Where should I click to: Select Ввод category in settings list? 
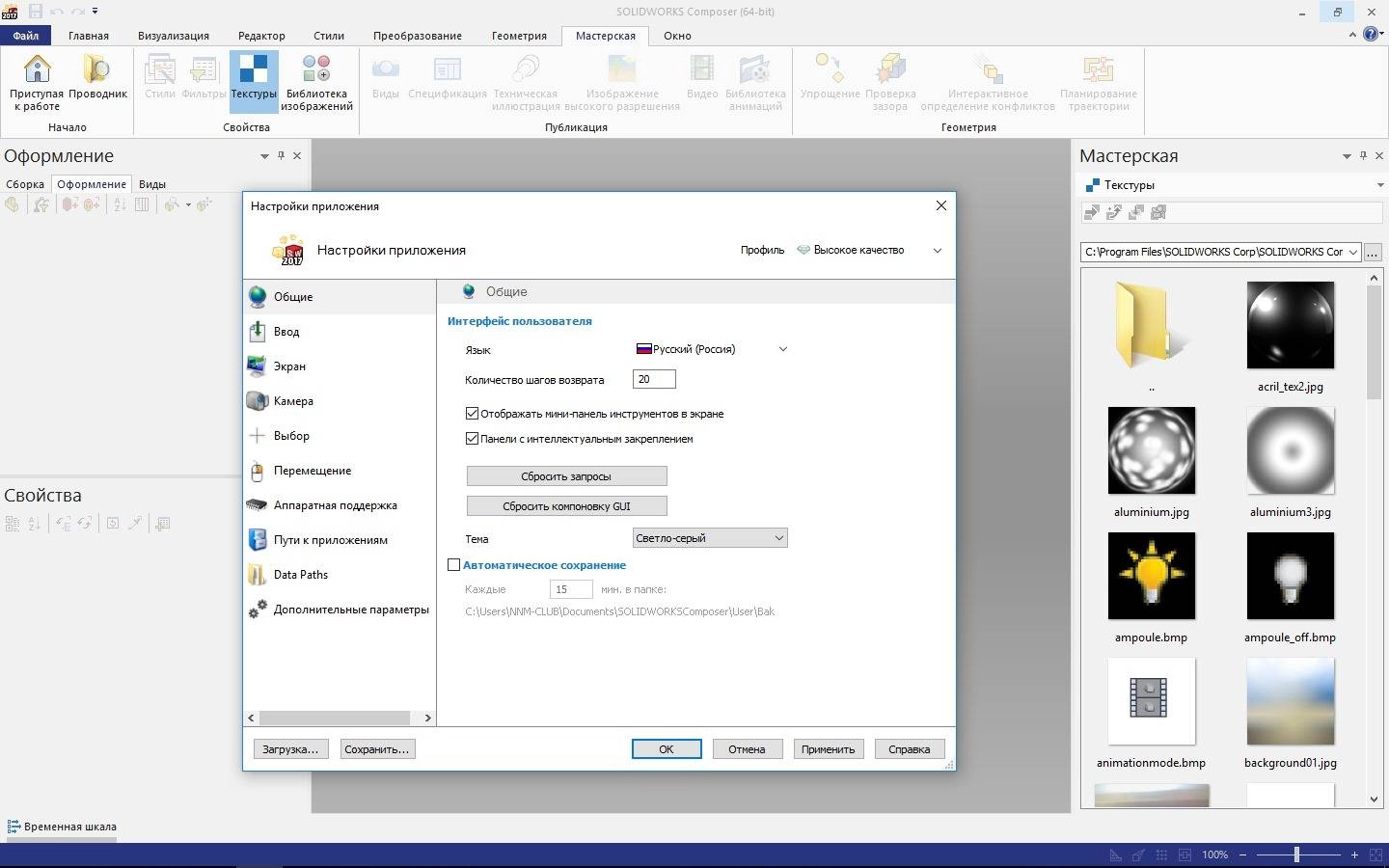[340, 332]
